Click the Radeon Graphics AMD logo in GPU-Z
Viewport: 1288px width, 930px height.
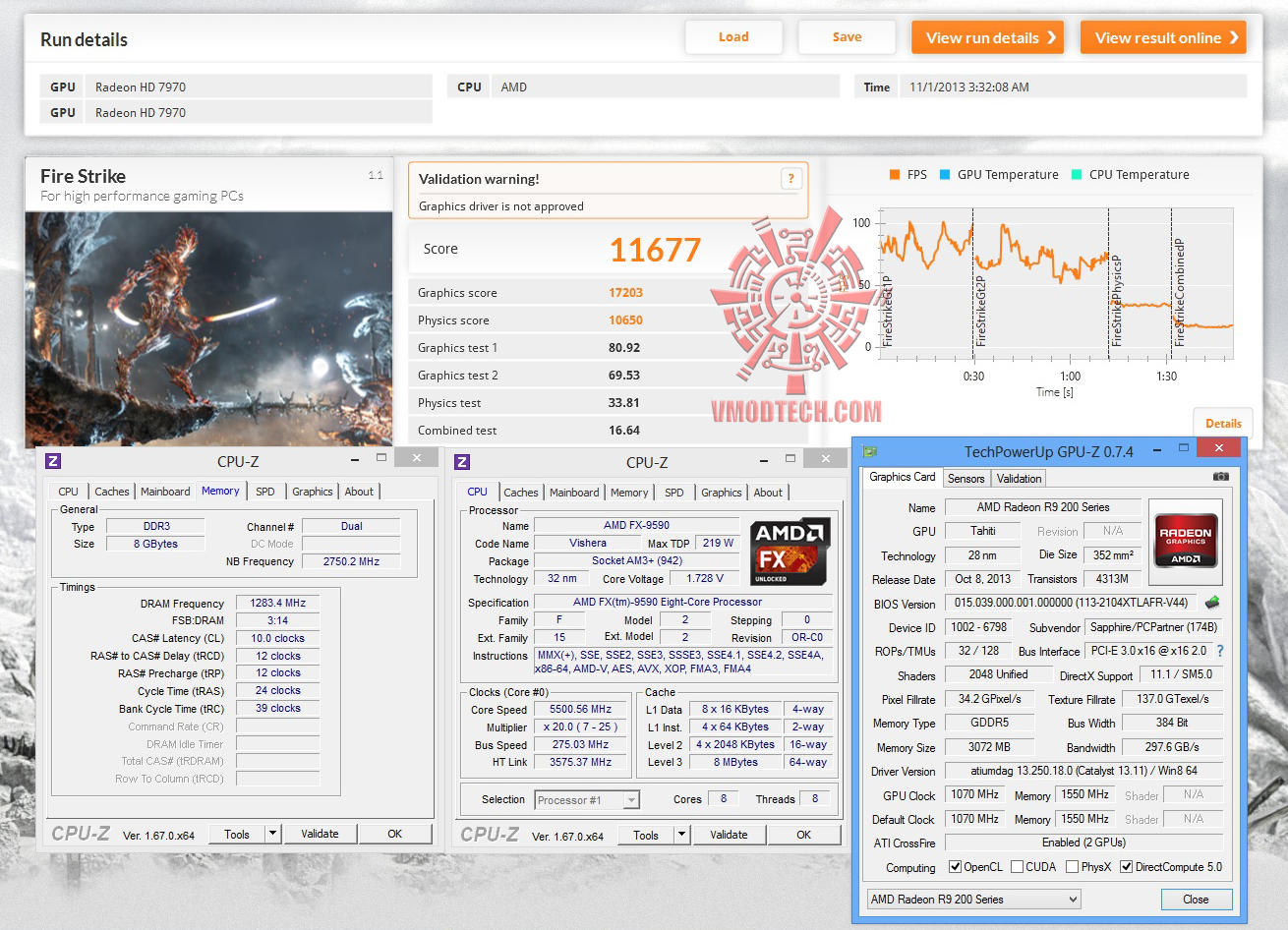[x=1185, y=540]
